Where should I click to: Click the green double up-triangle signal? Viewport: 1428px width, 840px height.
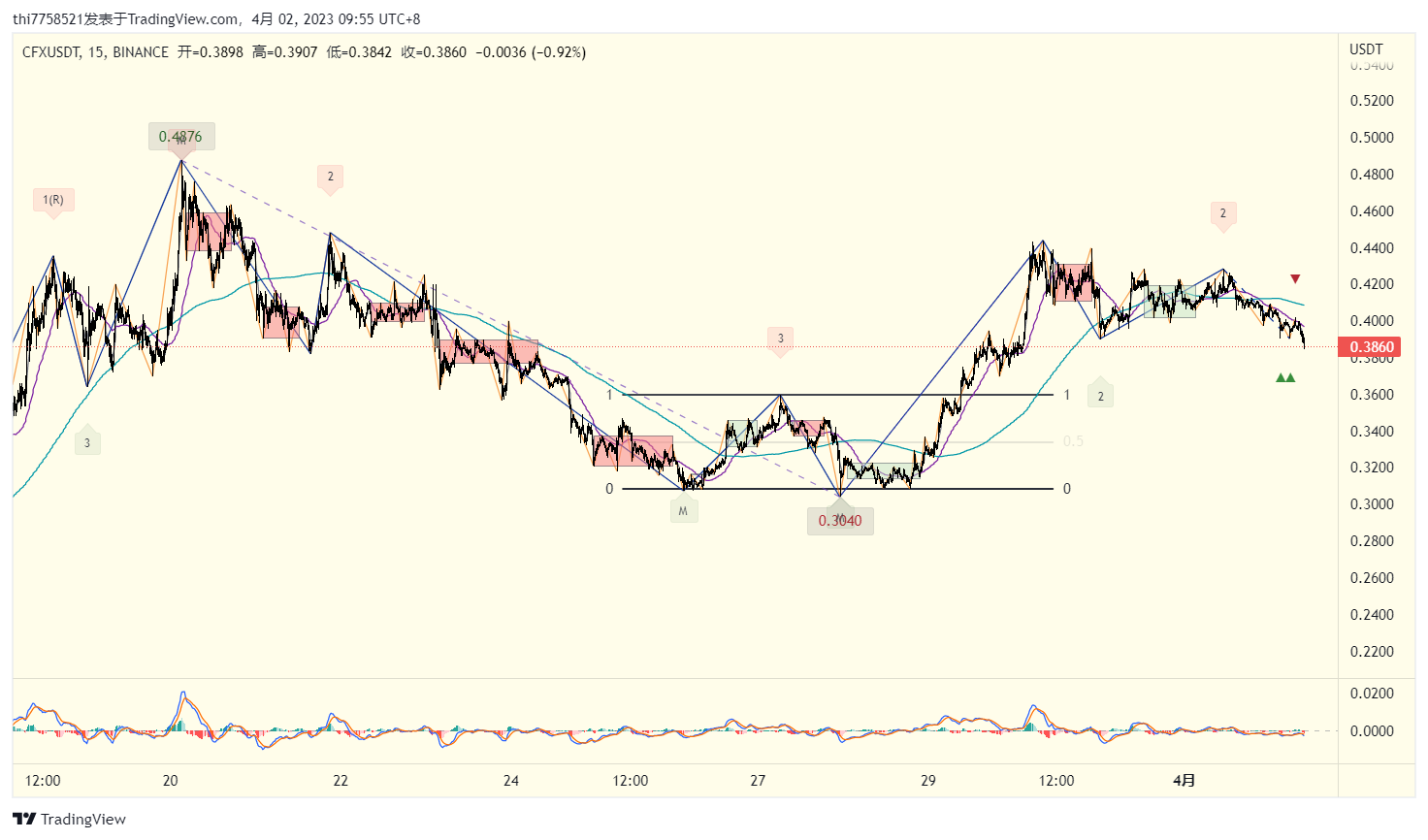tap(1285, 377)
